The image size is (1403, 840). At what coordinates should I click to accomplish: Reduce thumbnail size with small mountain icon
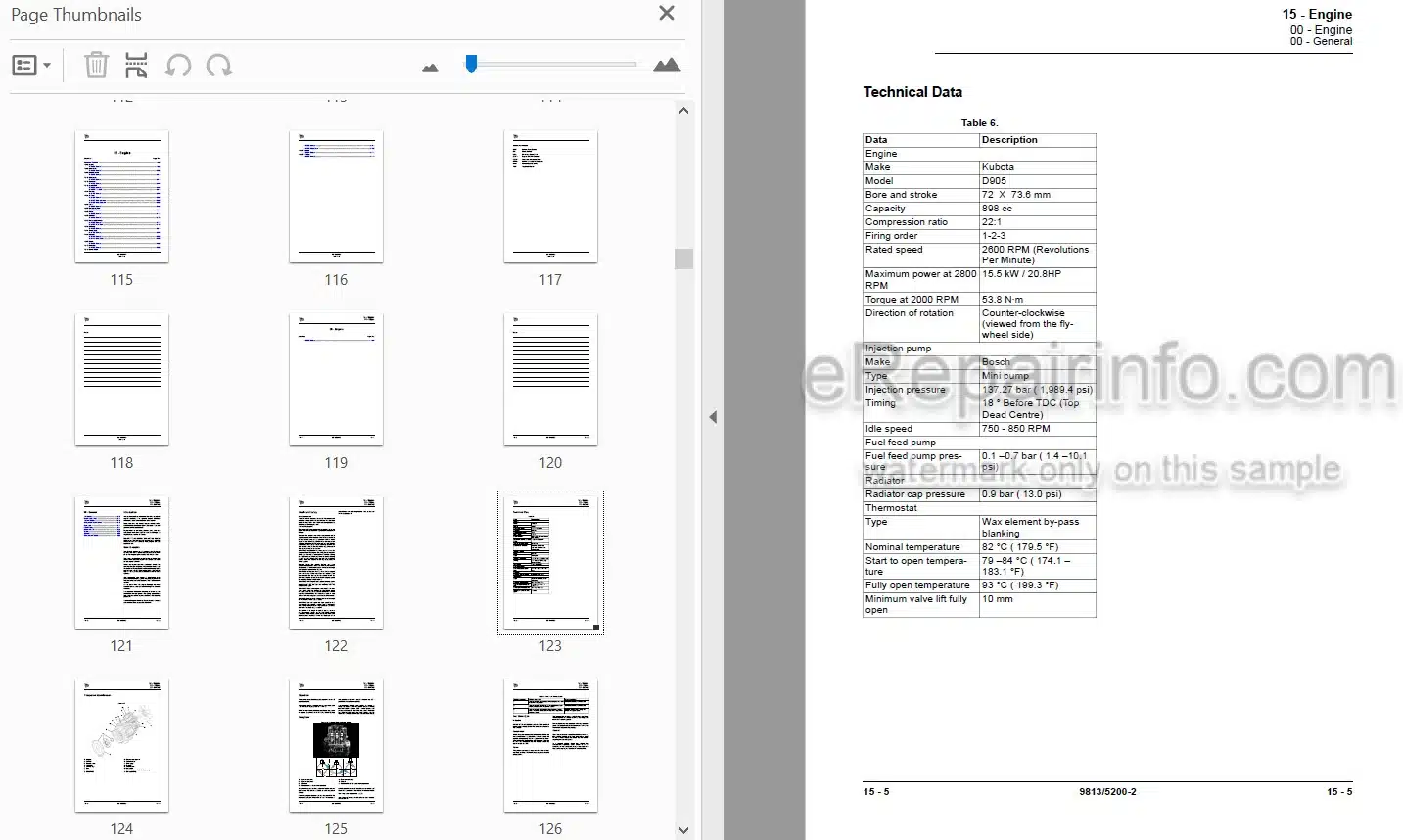coord(430,68)
